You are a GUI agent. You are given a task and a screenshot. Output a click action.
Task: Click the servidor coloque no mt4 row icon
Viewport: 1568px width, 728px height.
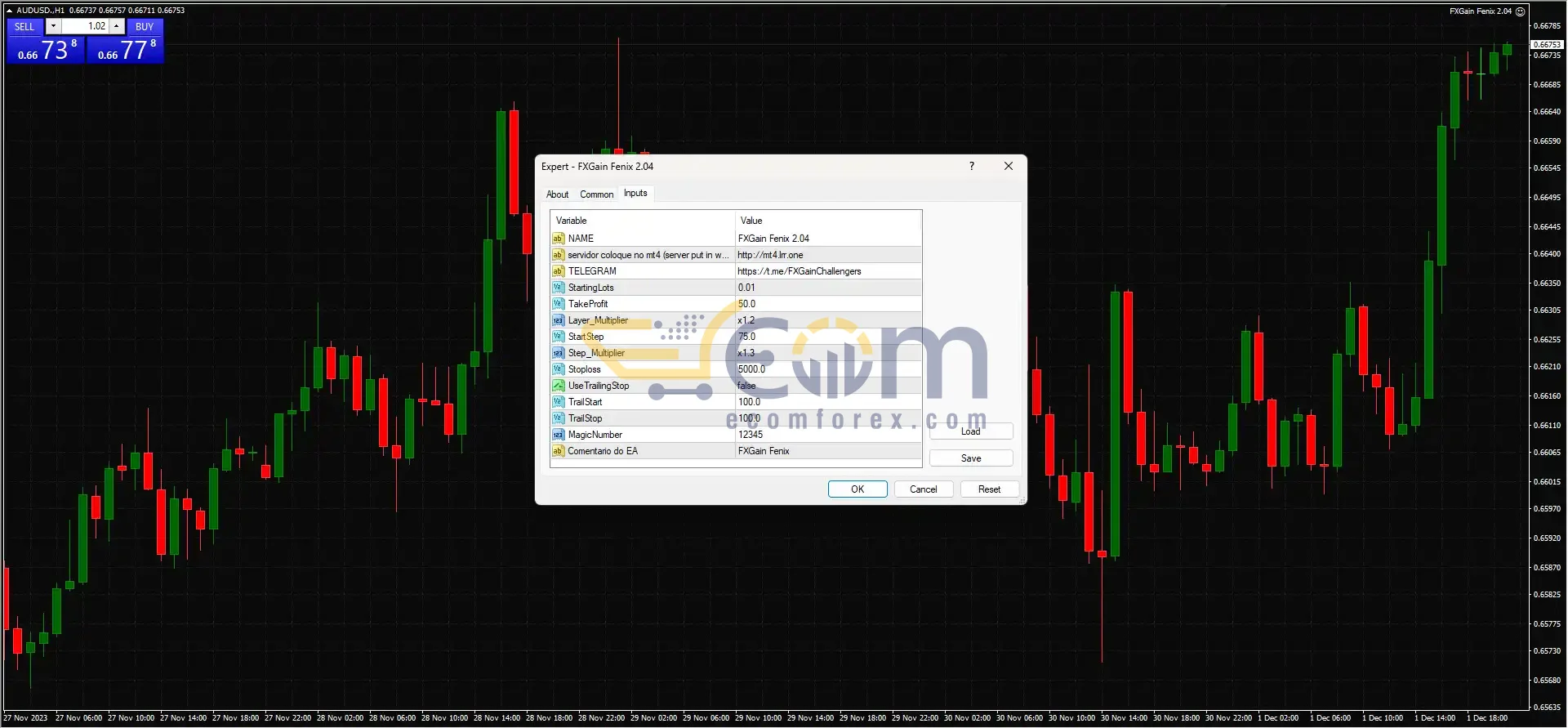tap(559, 255)
